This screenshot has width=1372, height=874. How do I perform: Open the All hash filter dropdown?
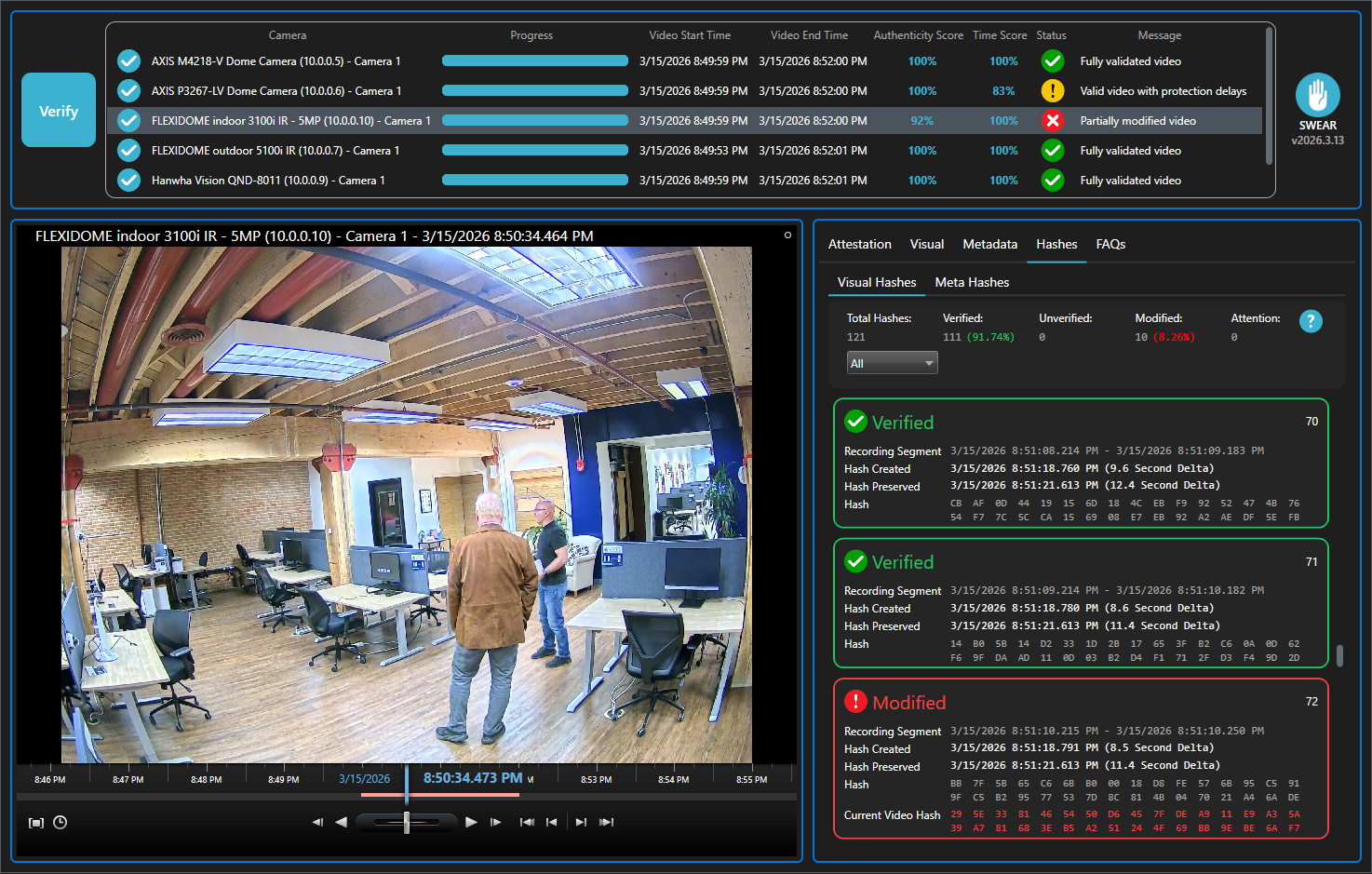pyautogui.click(x=892, y=364)
